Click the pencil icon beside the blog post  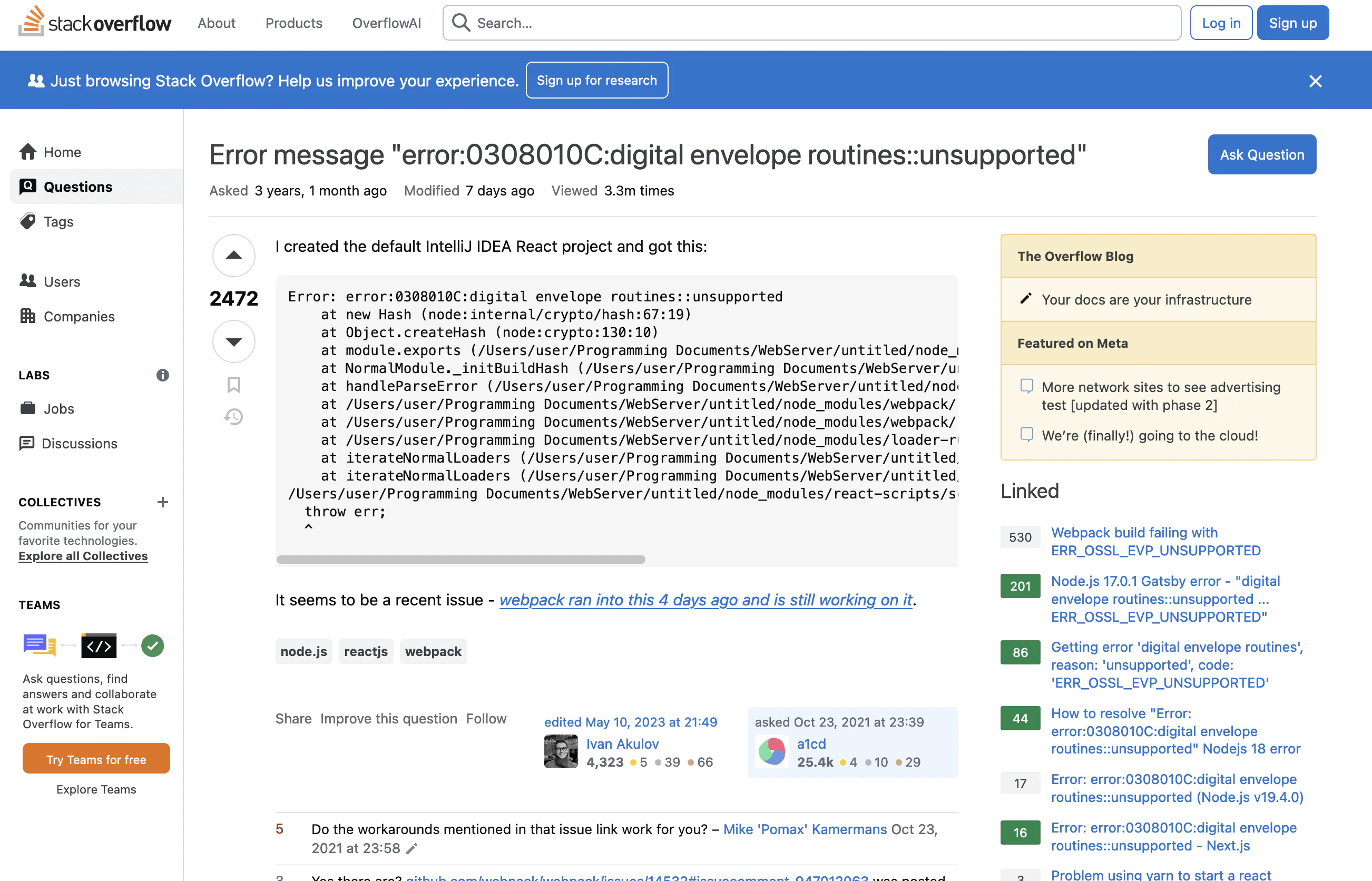click(x=1026, y=299)
